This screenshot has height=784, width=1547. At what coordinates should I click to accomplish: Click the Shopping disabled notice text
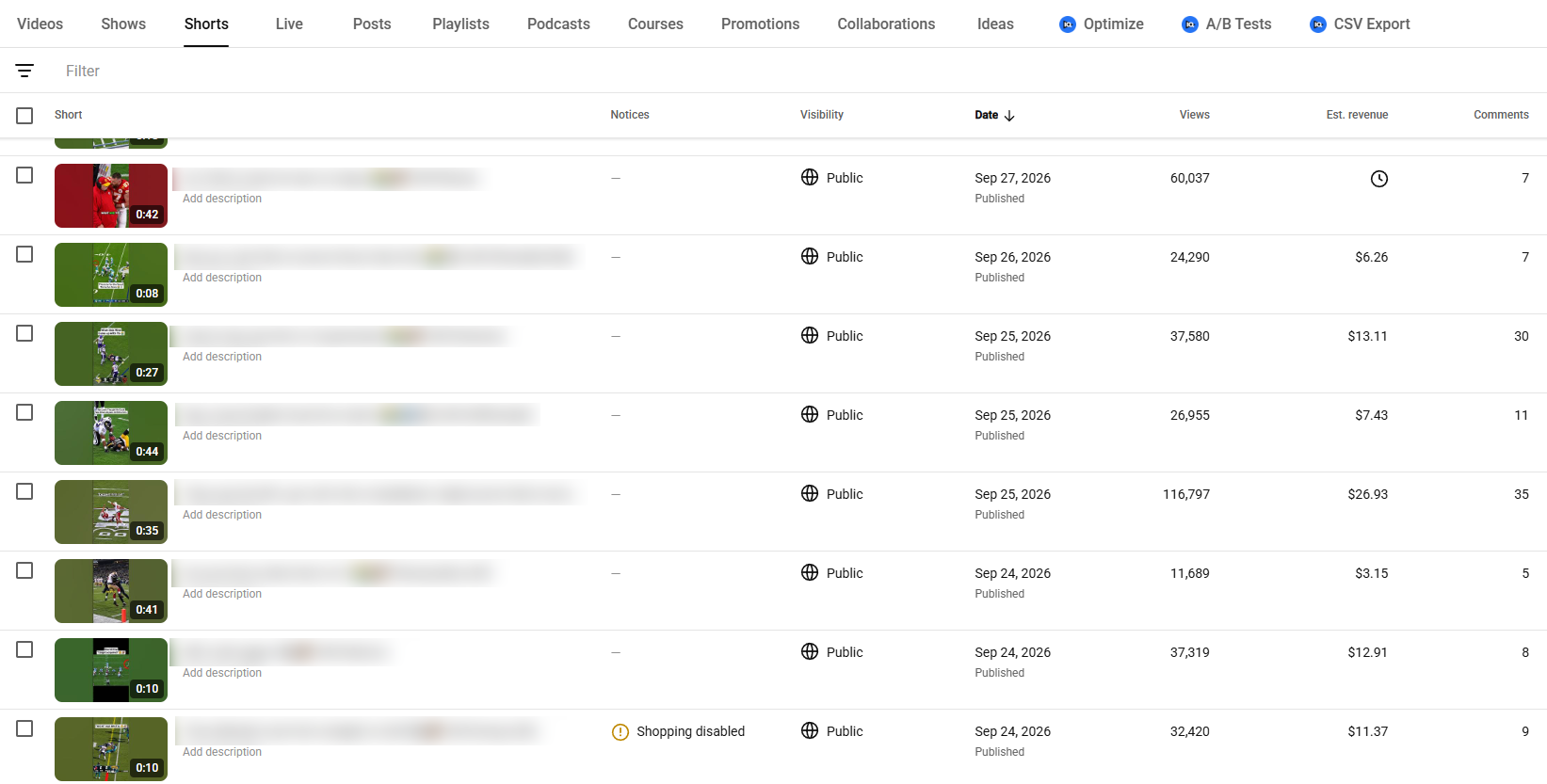click(690, 731)
